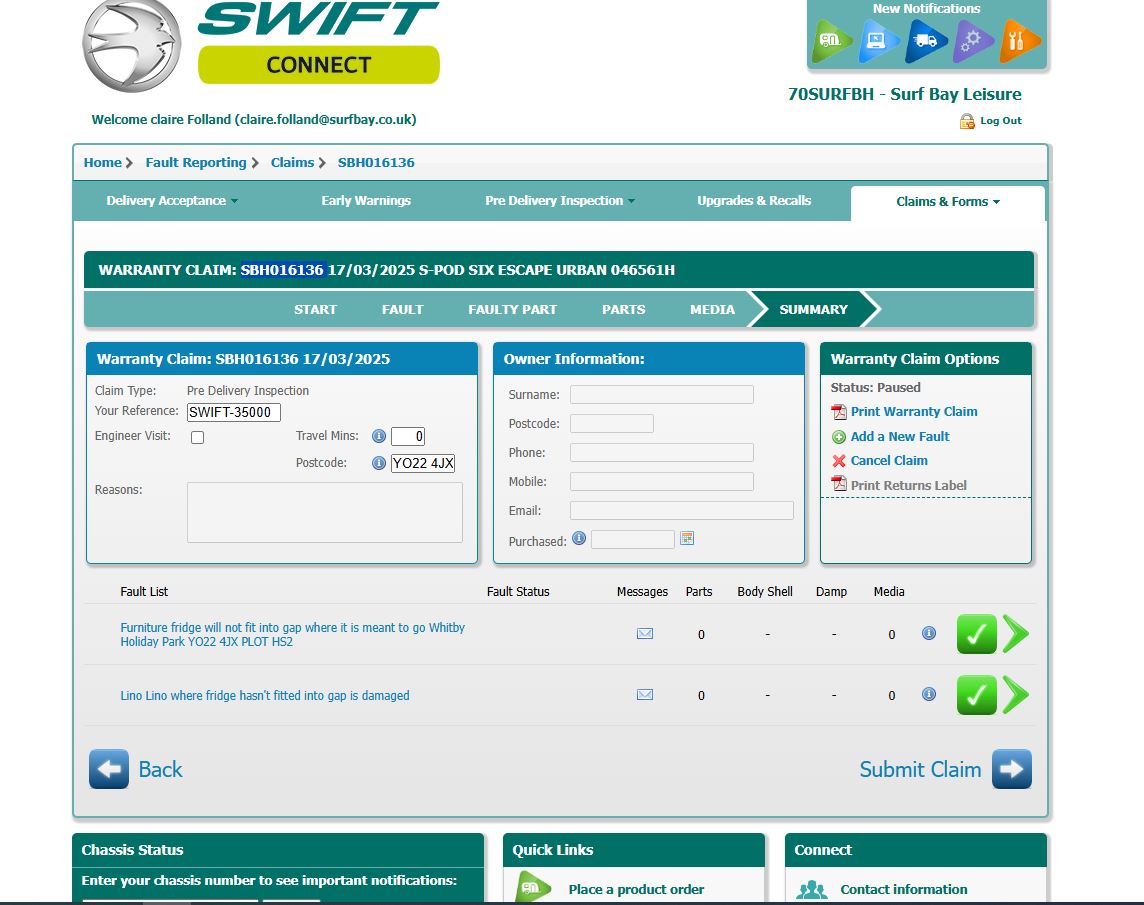Open the Lino where fridge hasn't fitted fault
Screen dimensions: 1144x905
click(265, 696)
